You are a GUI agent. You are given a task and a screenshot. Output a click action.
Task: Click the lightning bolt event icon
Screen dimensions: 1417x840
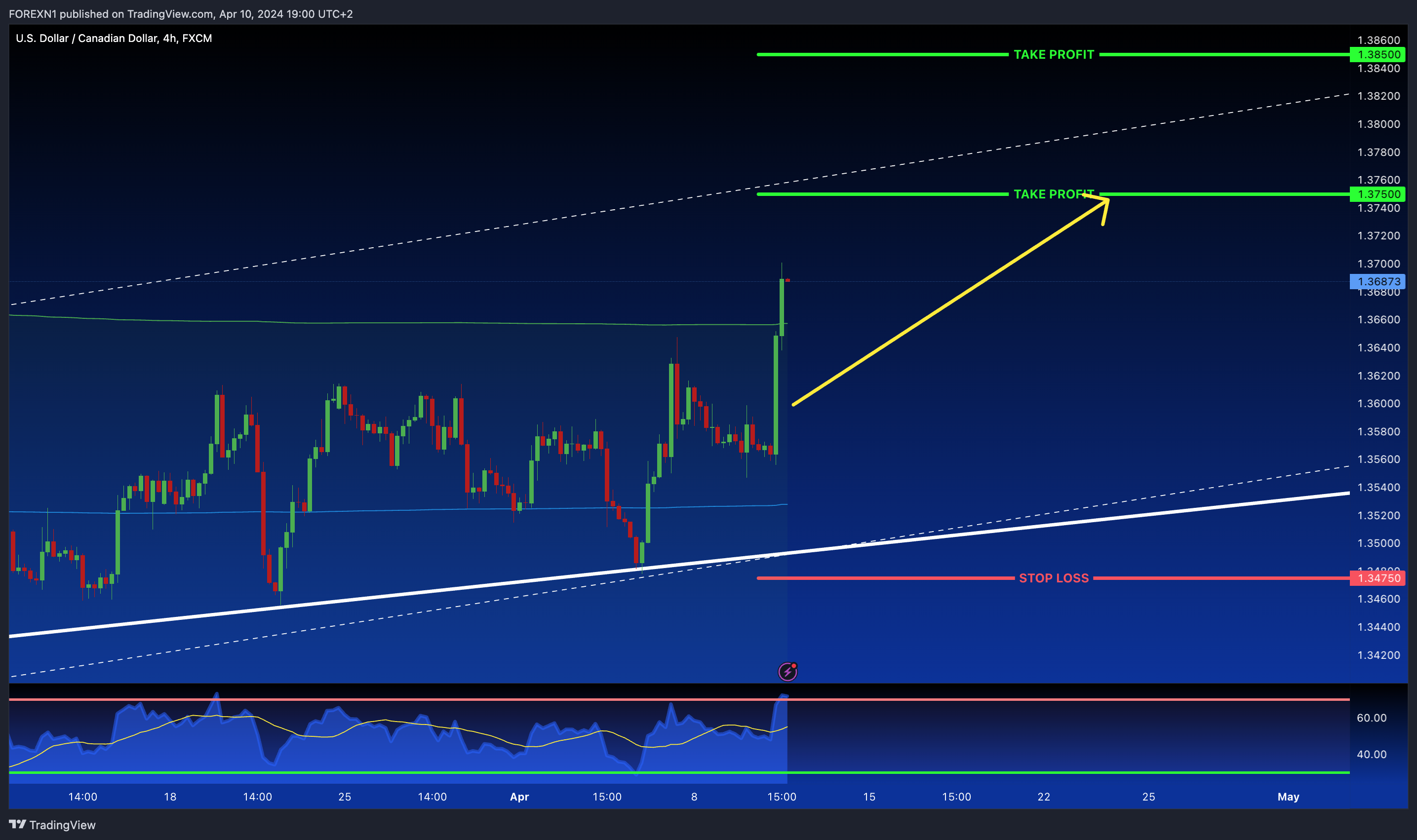coord(787,671)
